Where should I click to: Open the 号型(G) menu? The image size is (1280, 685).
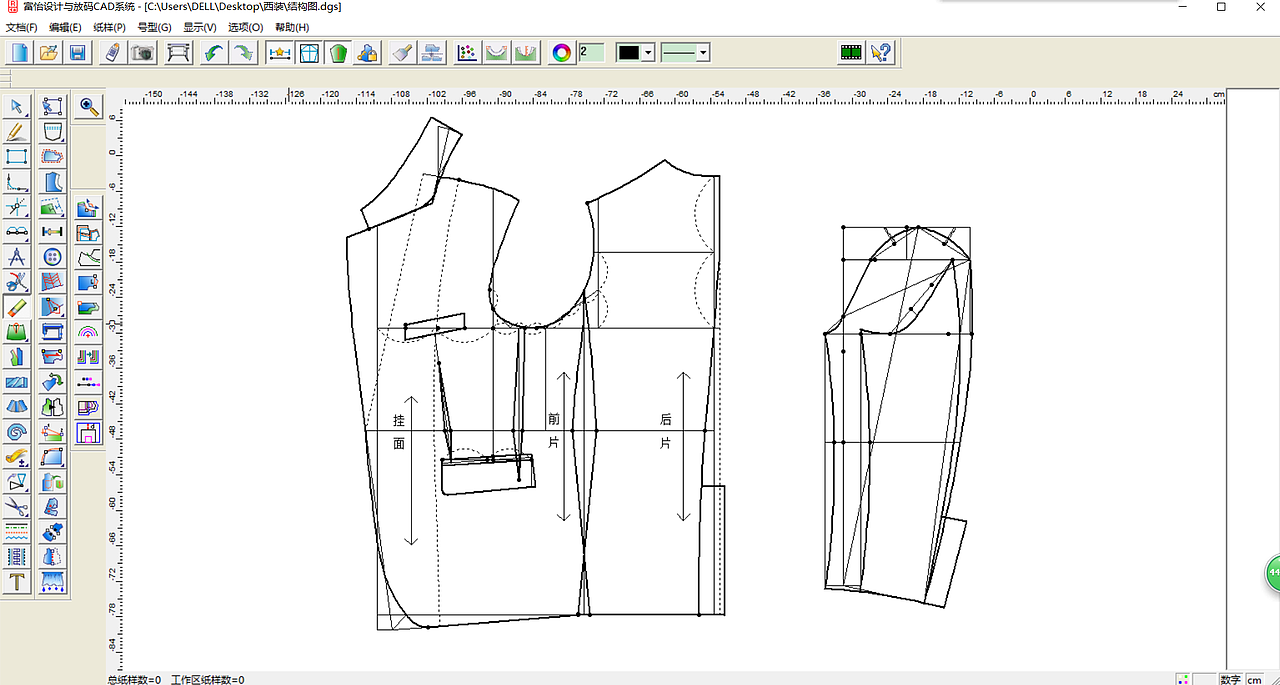click(x=155, y=27)
